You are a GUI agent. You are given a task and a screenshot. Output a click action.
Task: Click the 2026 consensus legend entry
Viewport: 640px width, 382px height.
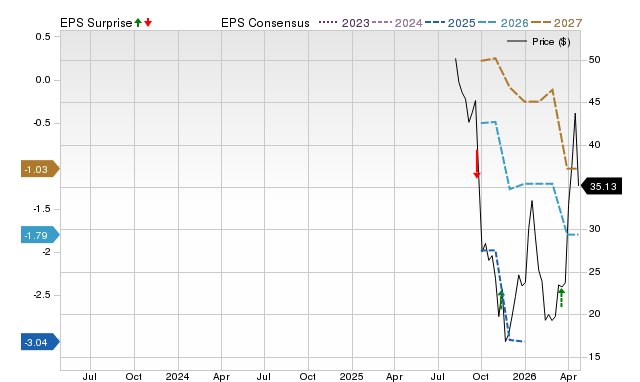[503, 23]
